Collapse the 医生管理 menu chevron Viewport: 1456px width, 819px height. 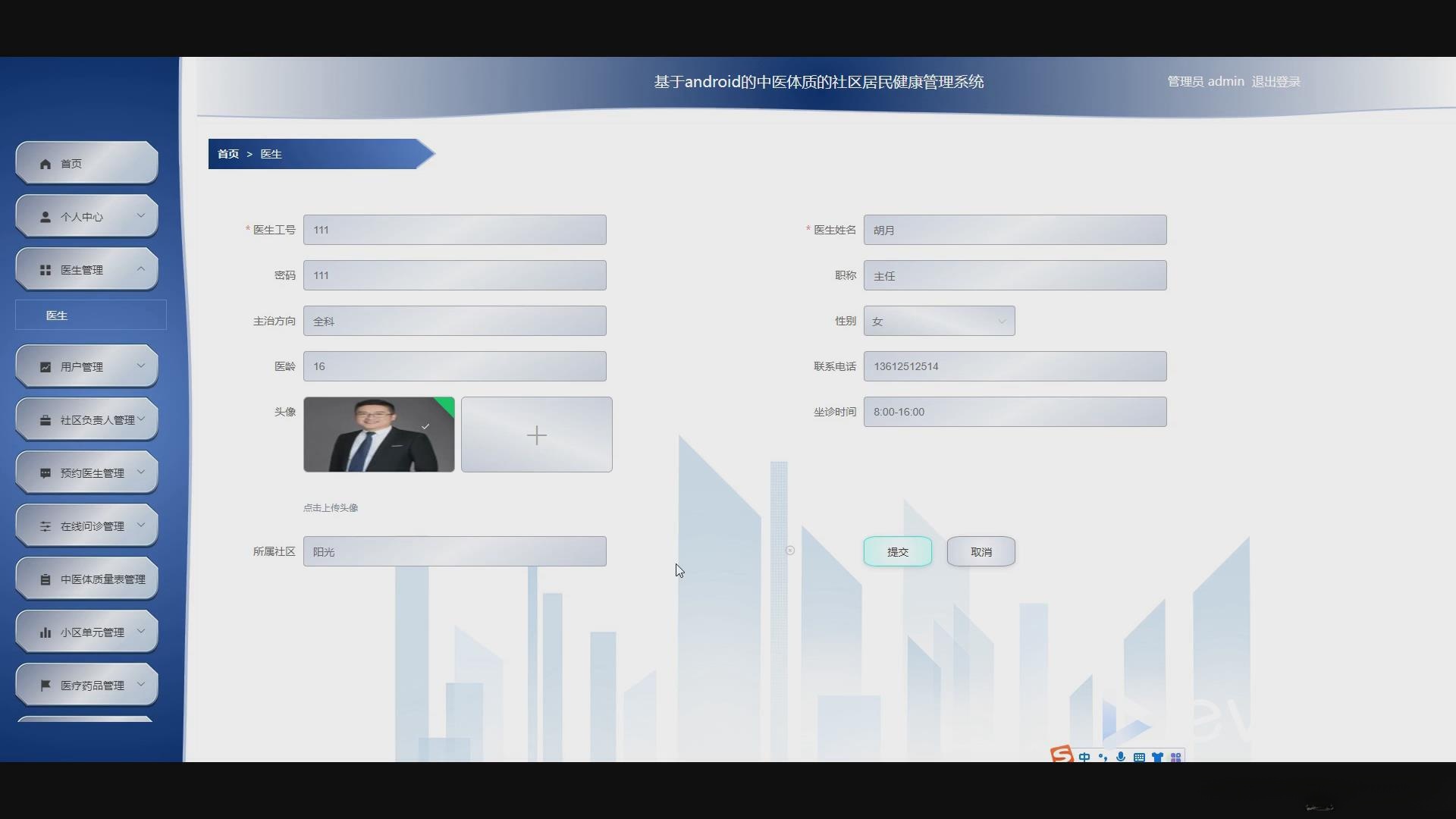[141, 268]
